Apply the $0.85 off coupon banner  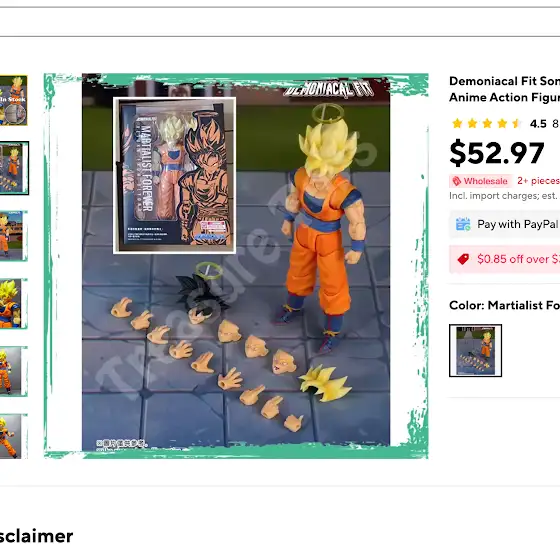tap(504, 259)
